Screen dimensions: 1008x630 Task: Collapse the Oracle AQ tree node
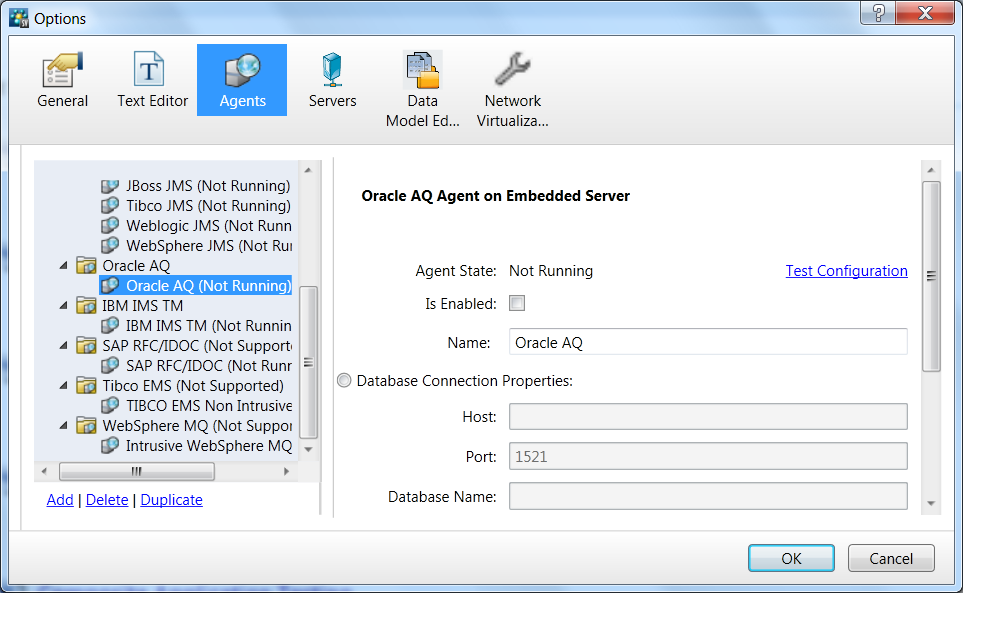point(65,266)
